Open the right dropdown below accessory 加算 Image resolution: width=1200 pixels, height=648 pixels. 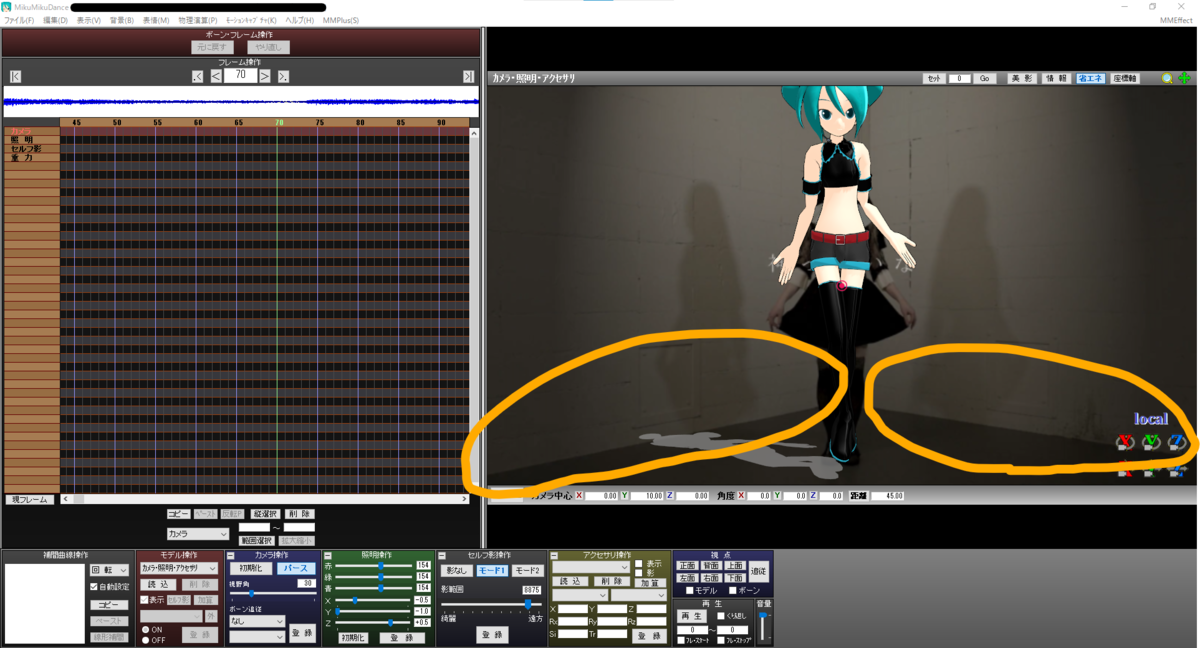coord(639,595)
